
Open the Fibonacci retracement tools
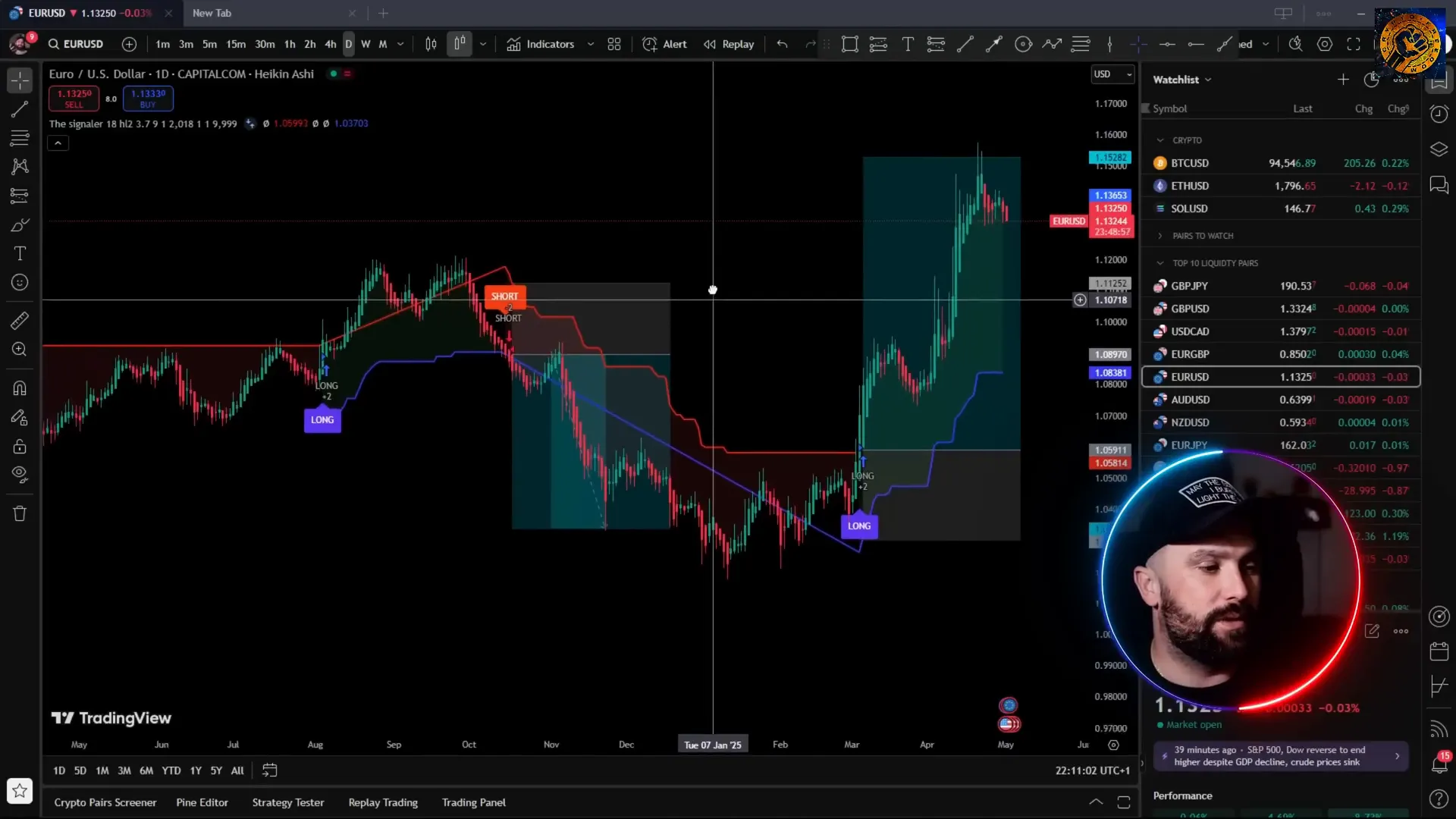click(20, 138)
